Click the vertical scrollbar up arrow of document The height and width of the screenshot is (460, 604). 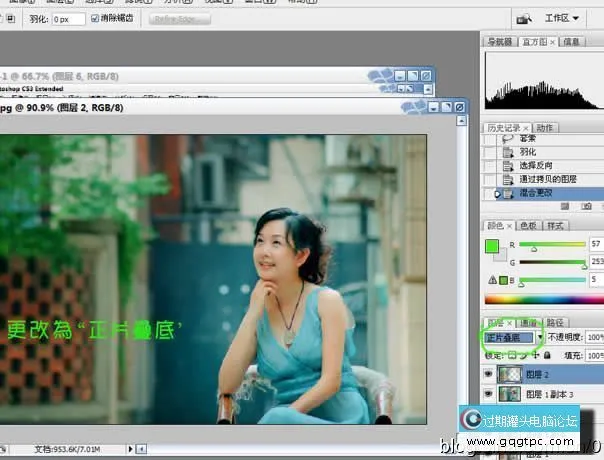(x=461, y=121)
